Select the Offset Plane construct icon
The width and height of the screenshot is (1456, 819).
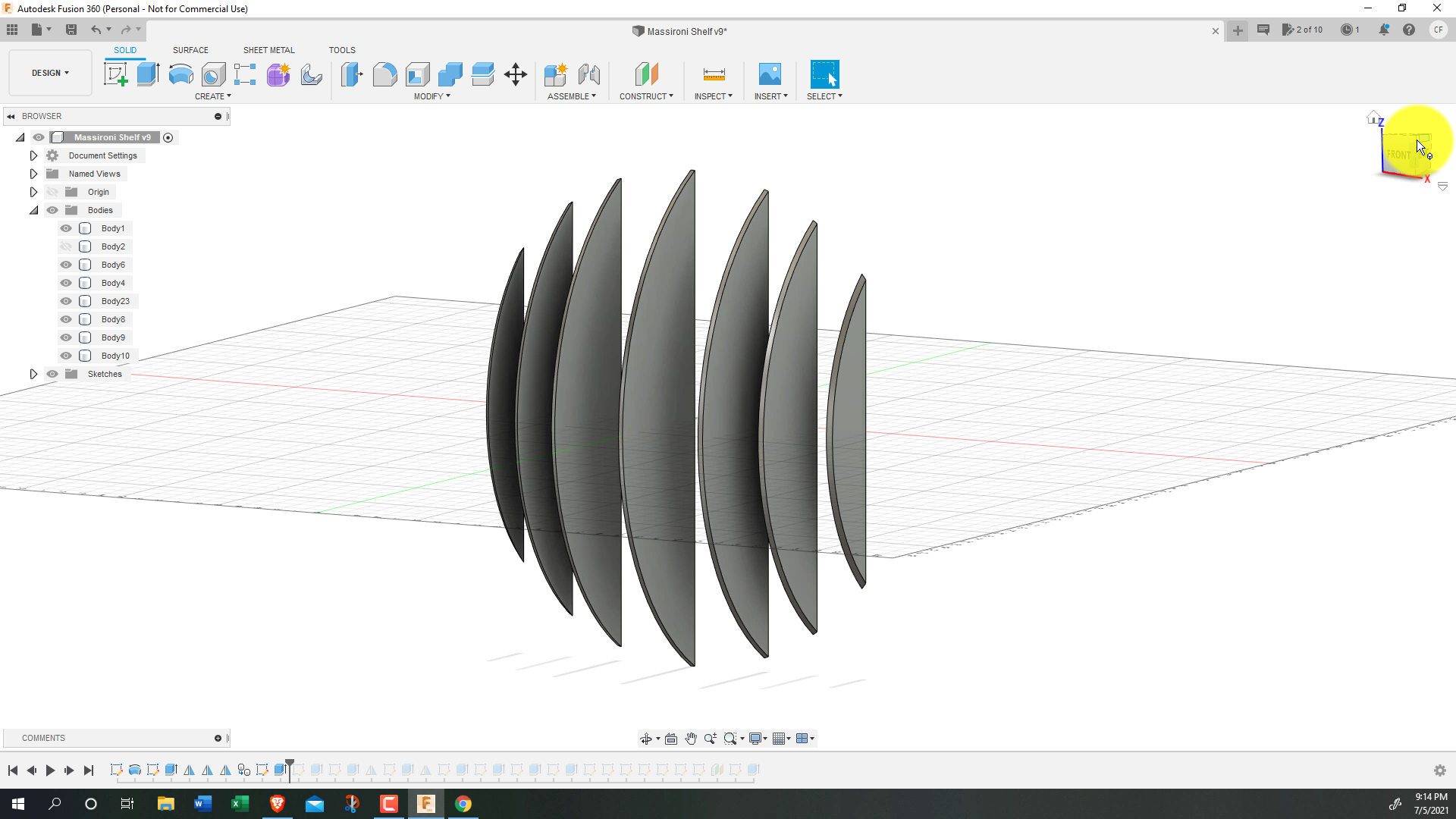pyautogui.click(x=646, y=74)
